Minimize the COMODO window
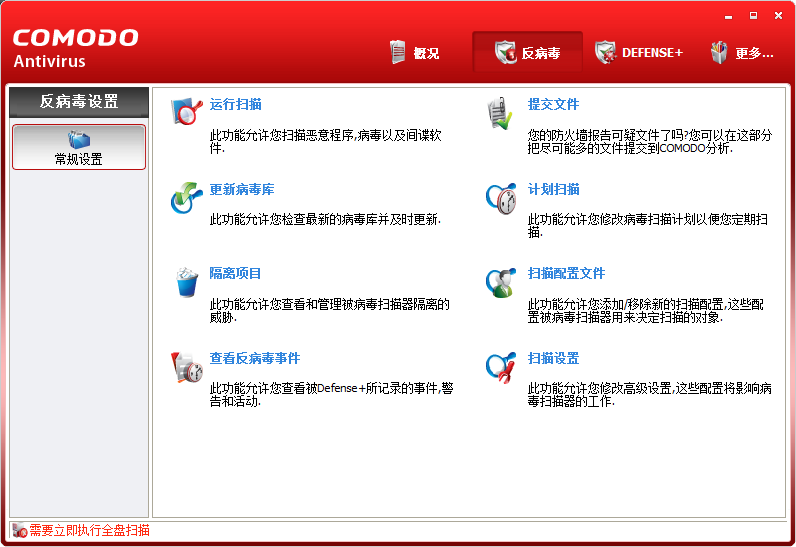Viewport: 796px width, 547px height. [728, 16]
